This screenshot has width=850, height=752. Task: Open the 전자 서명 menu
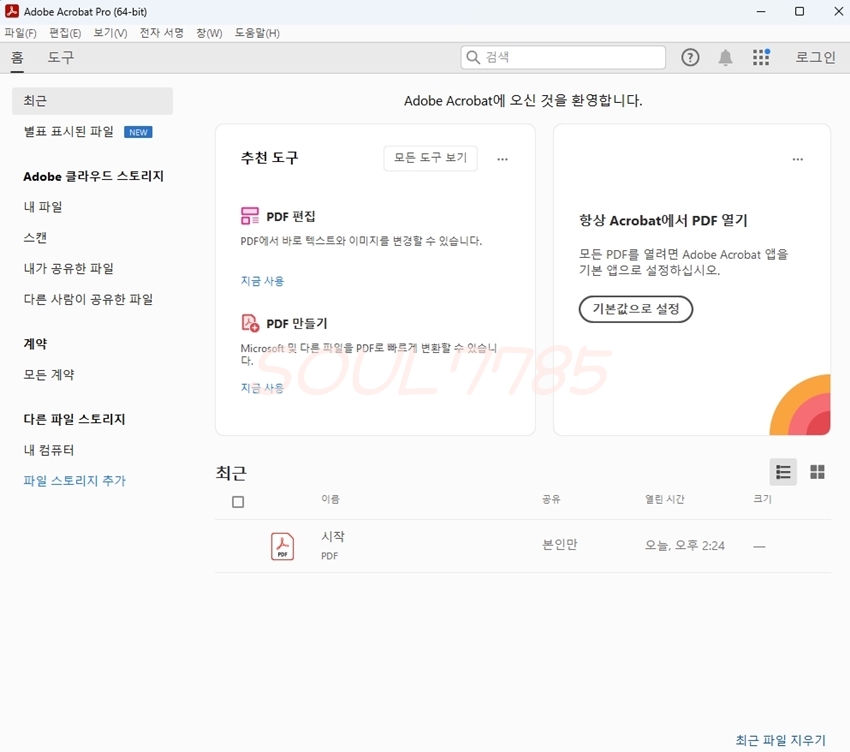[x=161, y=33]
